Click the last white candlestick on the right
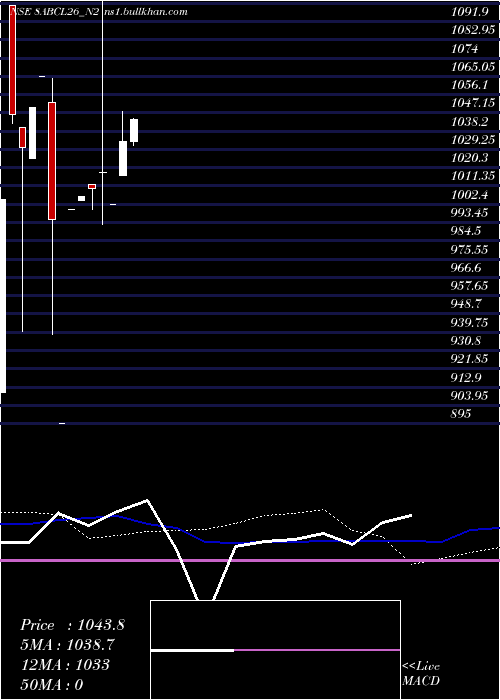 tap(134, 130)
